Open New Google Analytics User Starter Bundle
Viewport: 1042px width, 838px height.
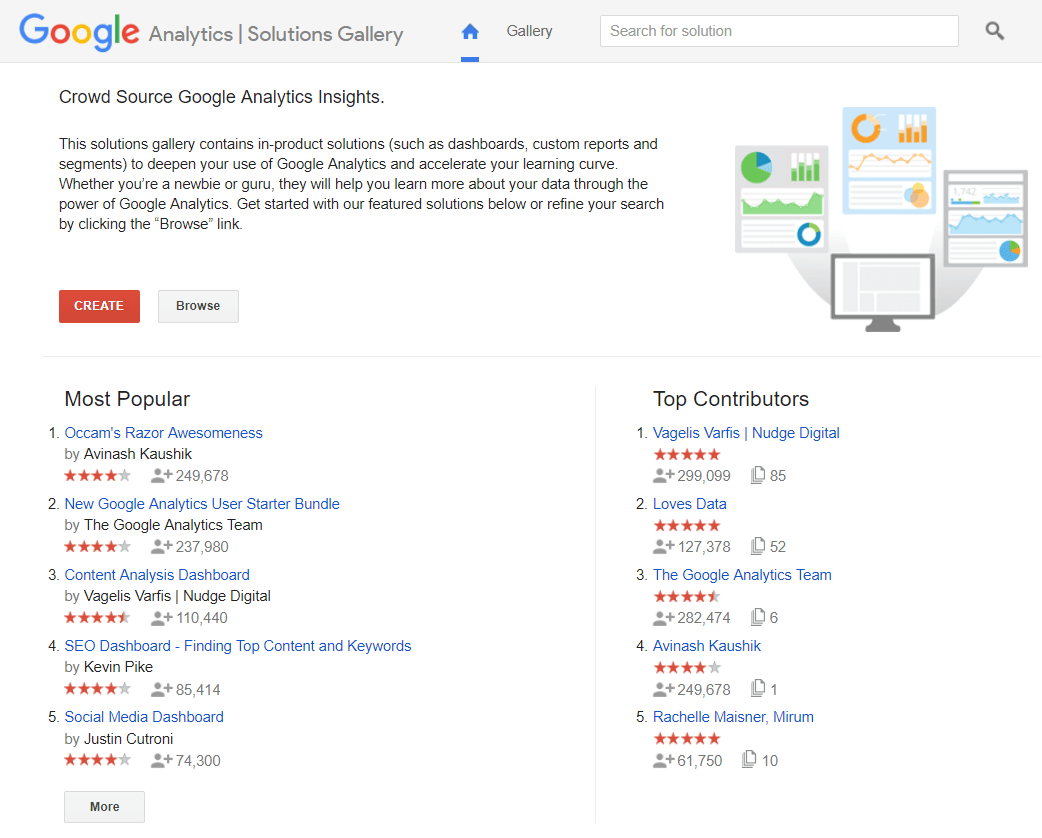pos(202,504)
